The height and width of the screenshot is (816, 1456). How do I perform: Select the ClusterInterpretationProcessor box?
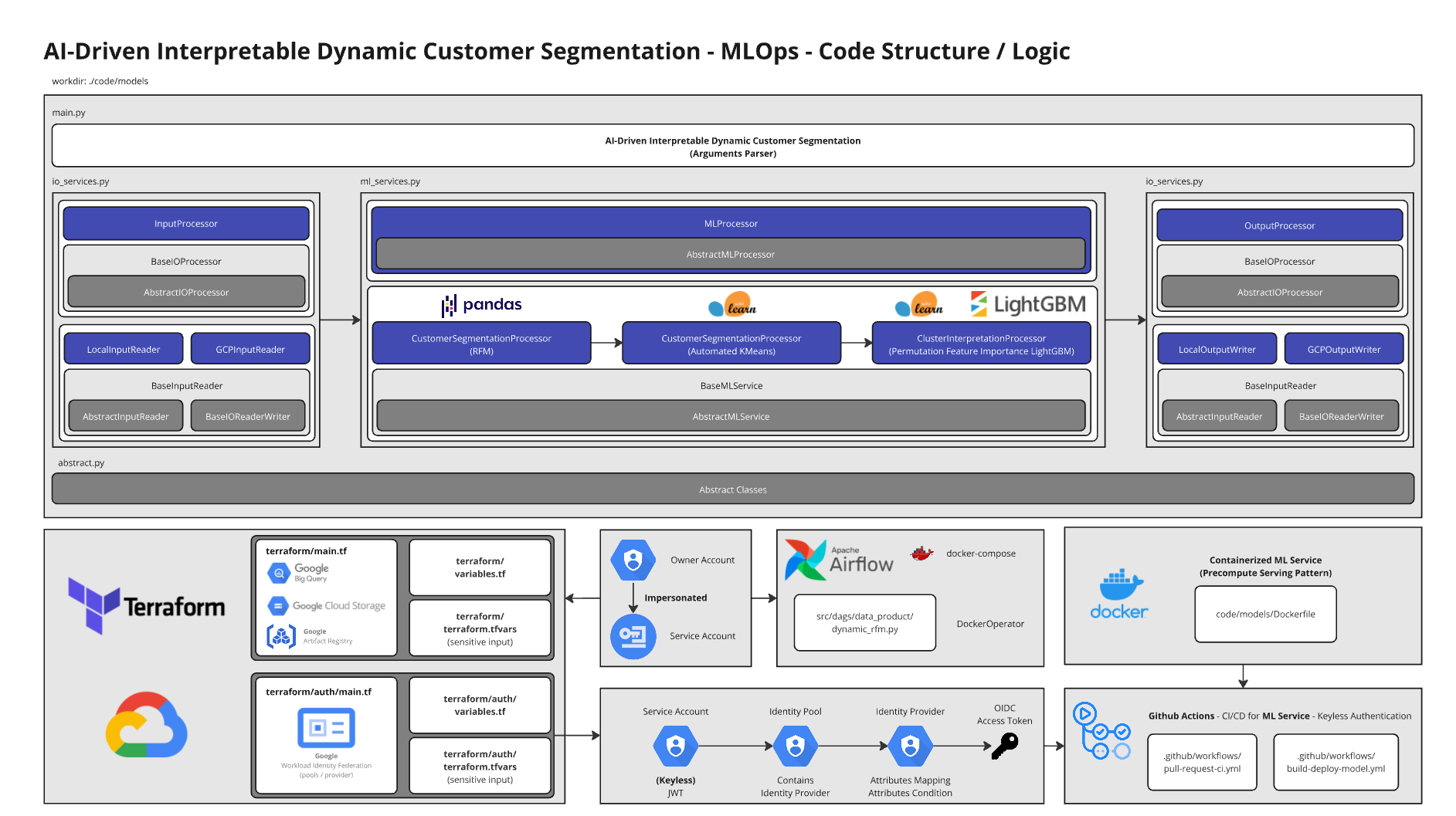point(982,344)
